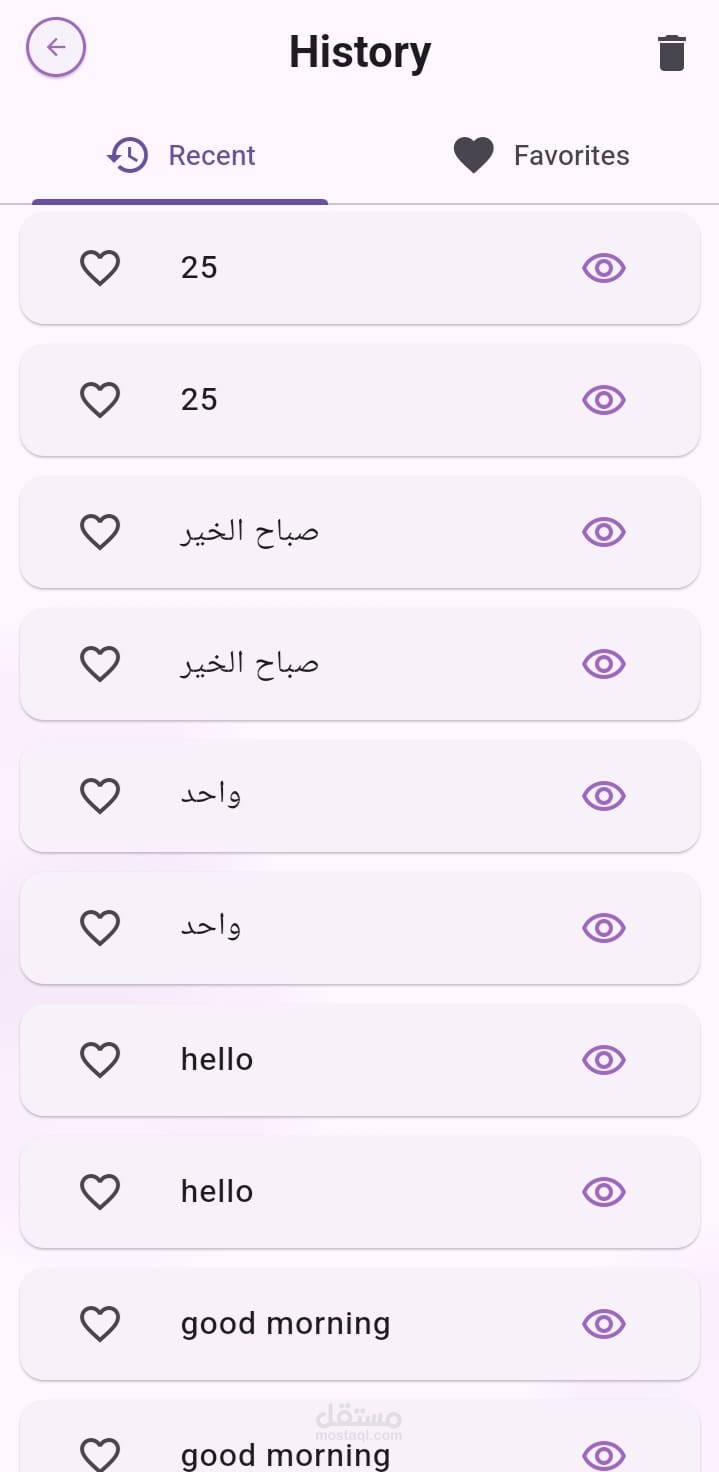
Task: Favorite the first "25" entry
Action: pyautogui.click(x=100, y=268)
